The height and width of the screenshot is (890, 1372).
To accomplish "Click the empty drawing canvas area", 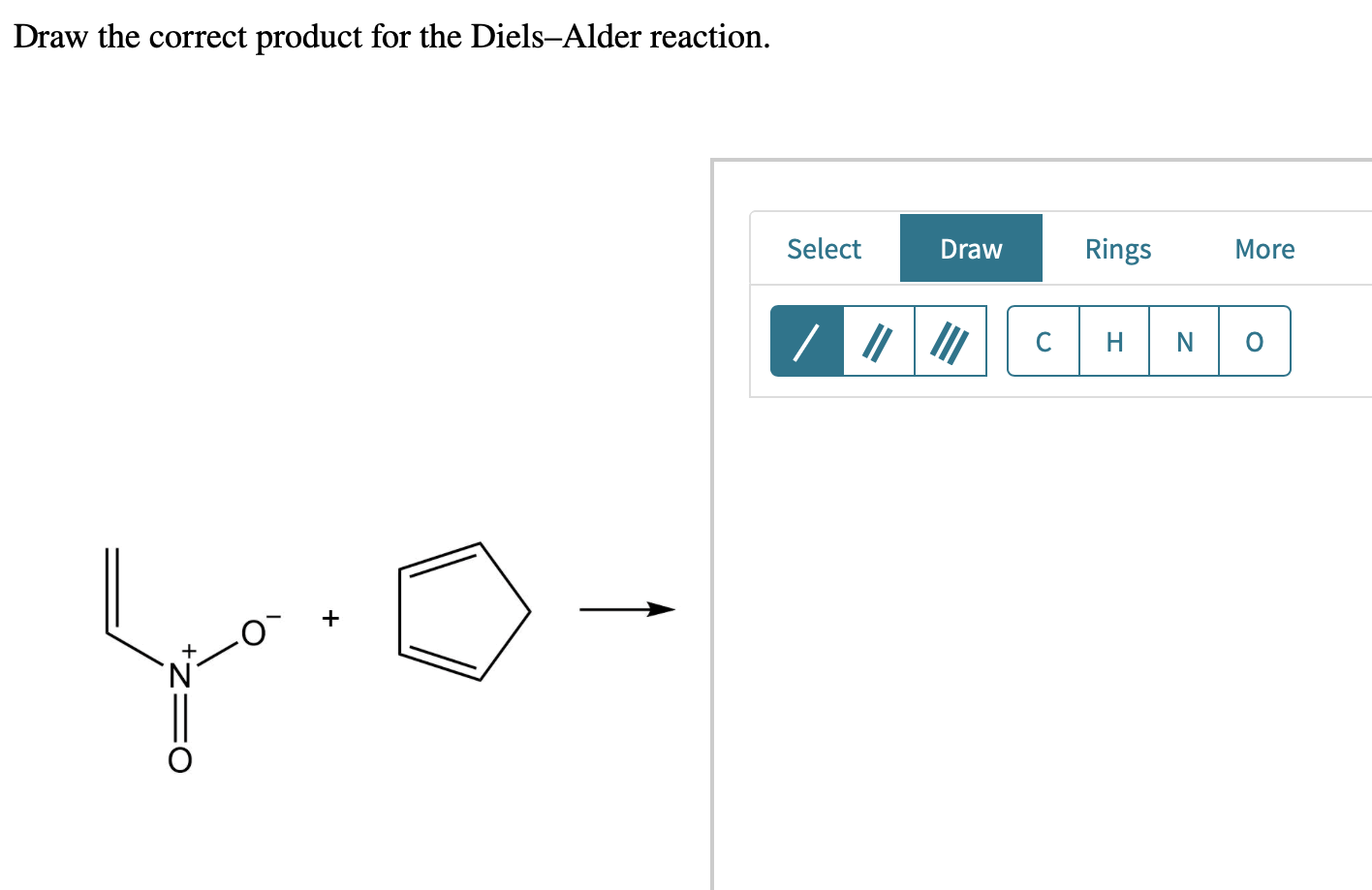I will point(1043,639).
